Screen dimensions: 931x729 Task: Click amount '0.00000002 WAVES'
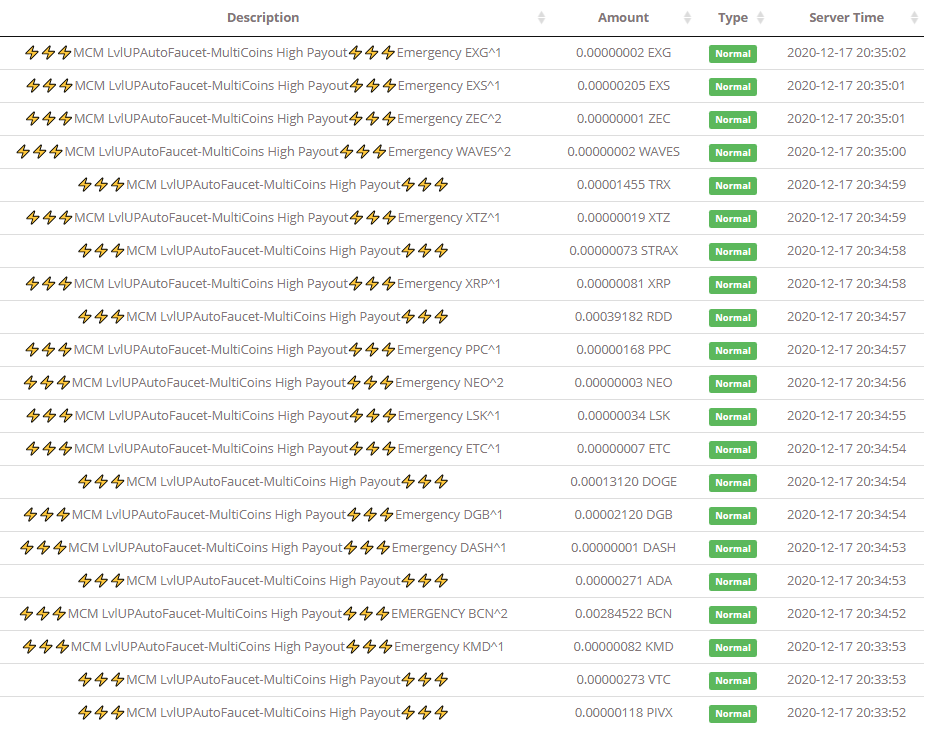[x=623, y=152]
